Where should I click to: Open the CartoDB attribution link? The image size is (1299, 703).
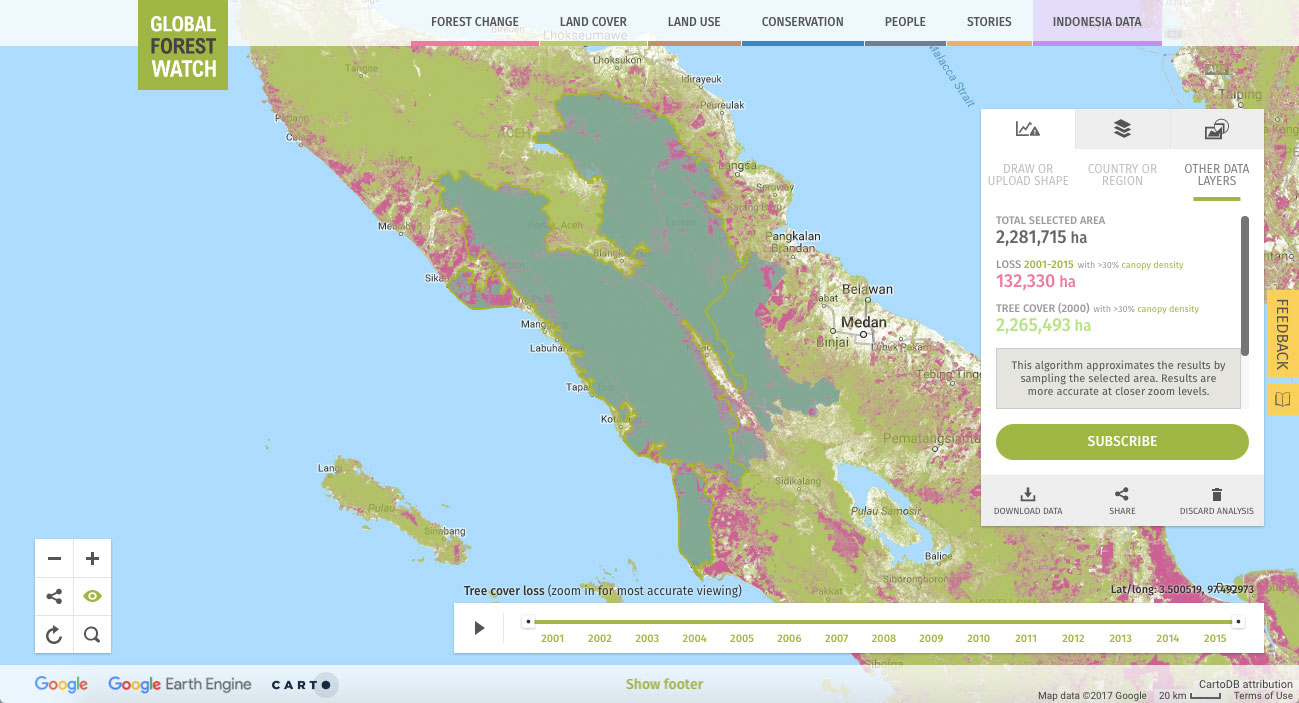coord(1246,685)
